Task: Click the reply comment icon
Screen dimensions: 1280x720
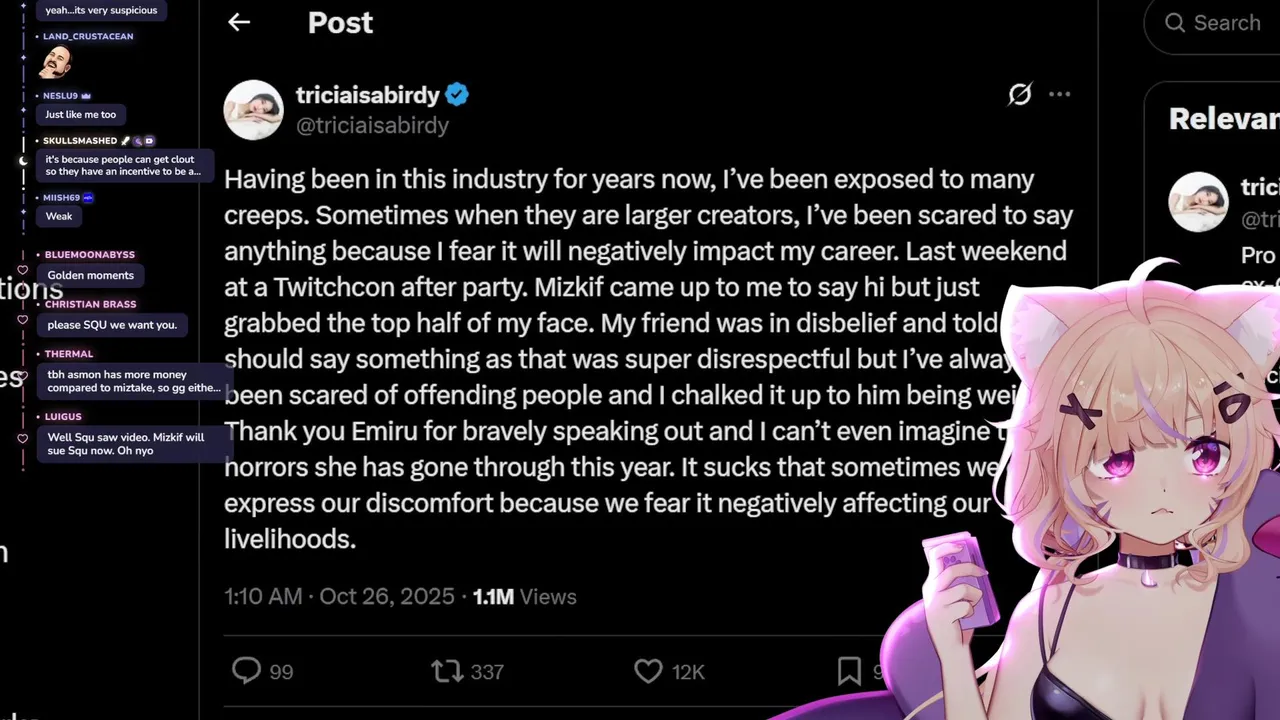Action: click(x=246, y=671)
